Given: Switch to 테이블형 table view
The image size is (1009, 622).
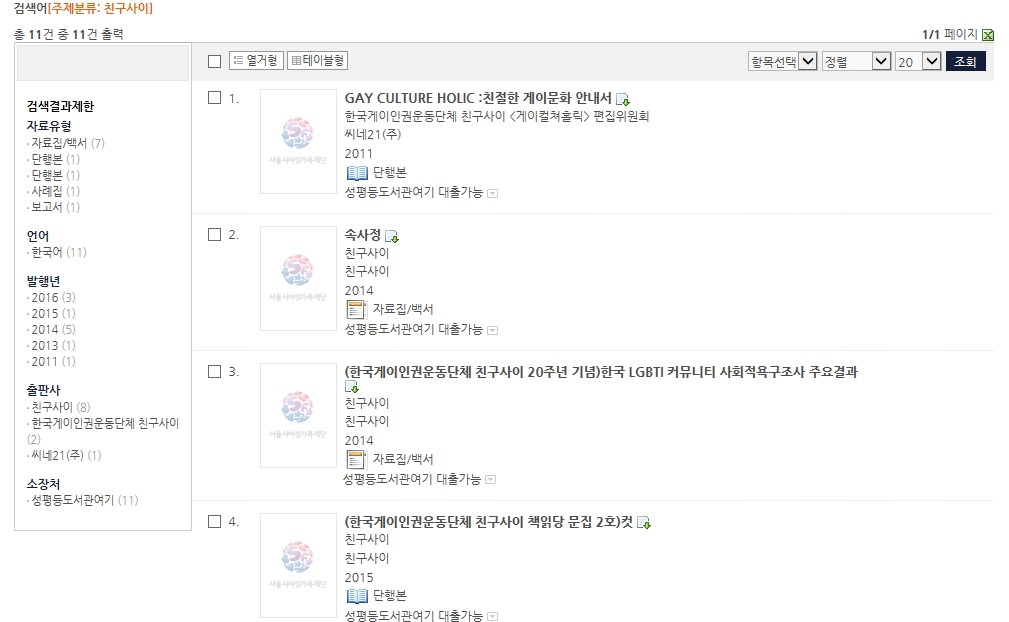Looking at the screenshot, I should pos(317,60).
